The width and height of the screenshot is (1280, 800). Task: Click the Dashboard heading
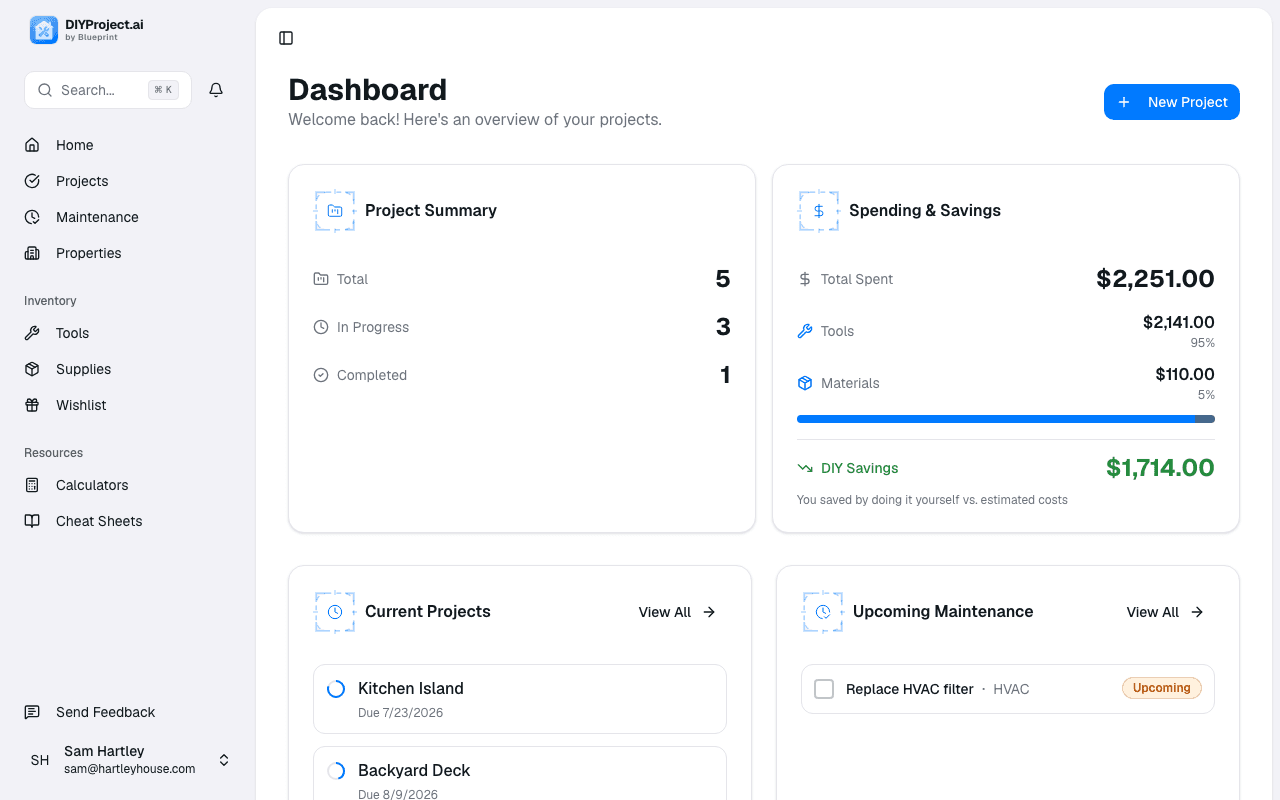pyautogui.click(x=368, y=89)
